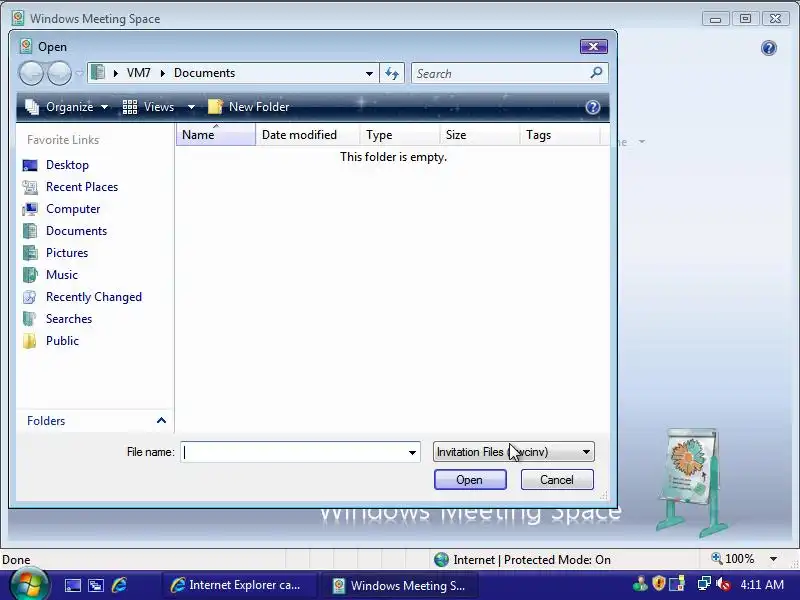Click the Internet Protected Mode status zone
The height and width of the screenshot is (600, 800).
pos(522,560)
